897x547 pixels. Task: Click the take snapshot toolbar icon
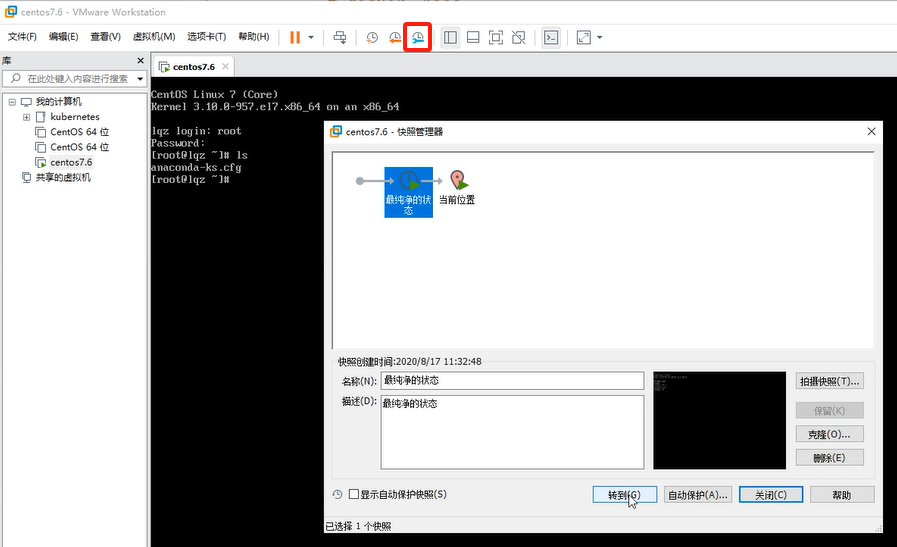[x=372, y=38]
